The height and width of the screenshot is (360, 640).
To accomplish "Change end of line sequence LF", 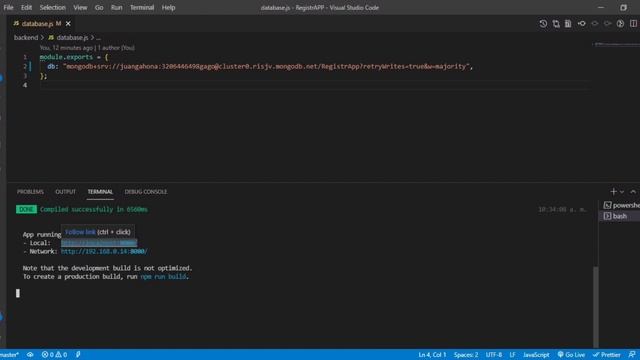I will point(512,355).
